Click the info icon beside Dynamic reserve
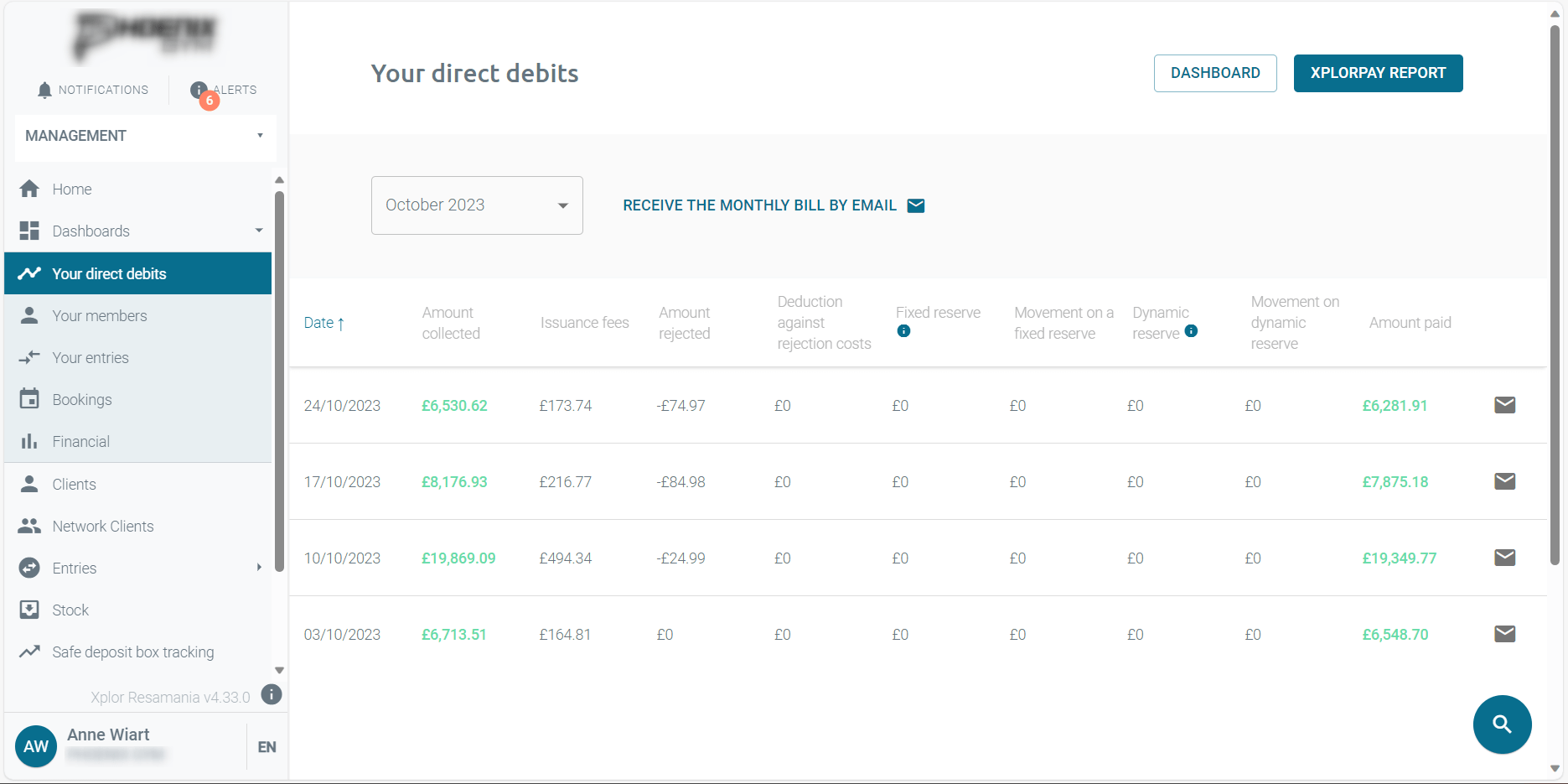 [1191, 331]
